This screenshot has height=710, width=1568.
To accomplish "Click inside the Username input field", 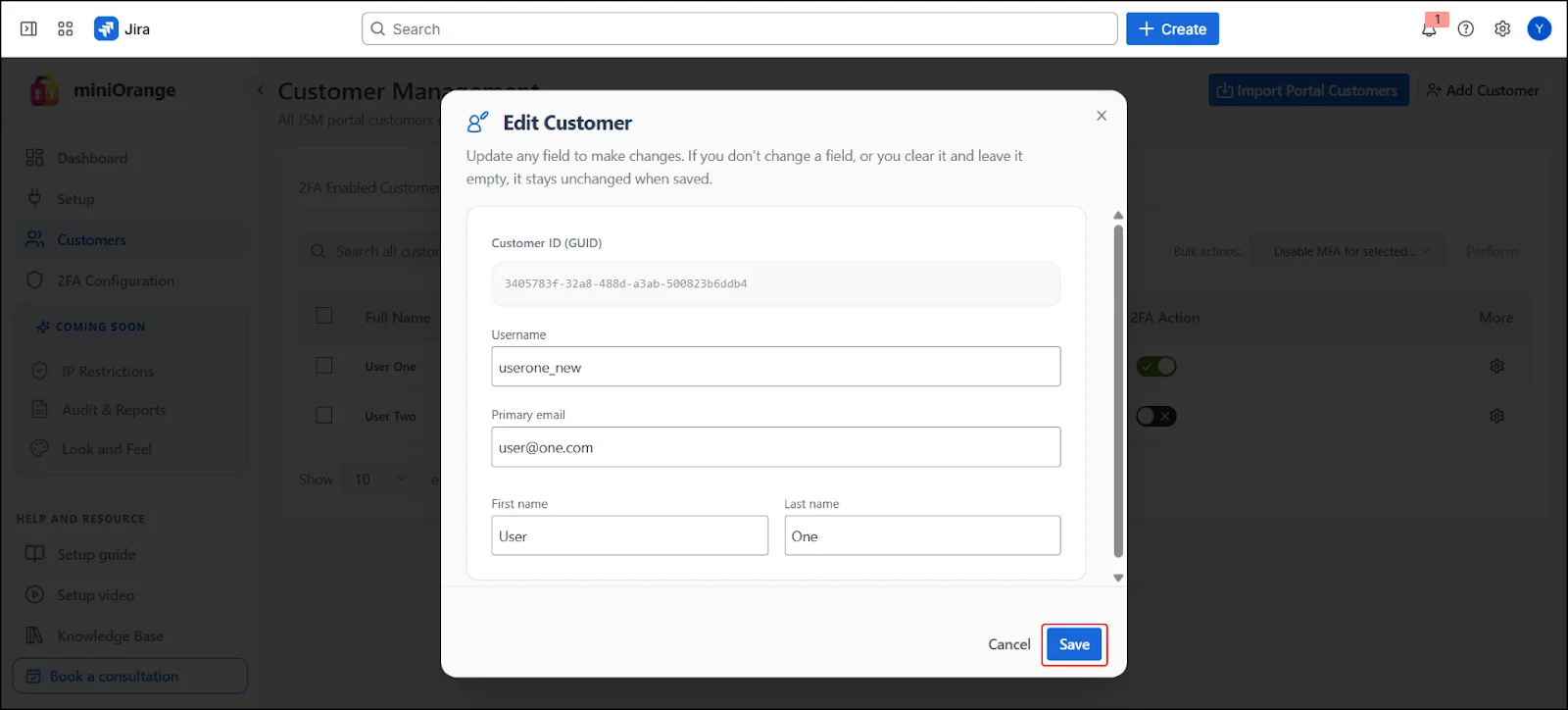I will 775,367.
